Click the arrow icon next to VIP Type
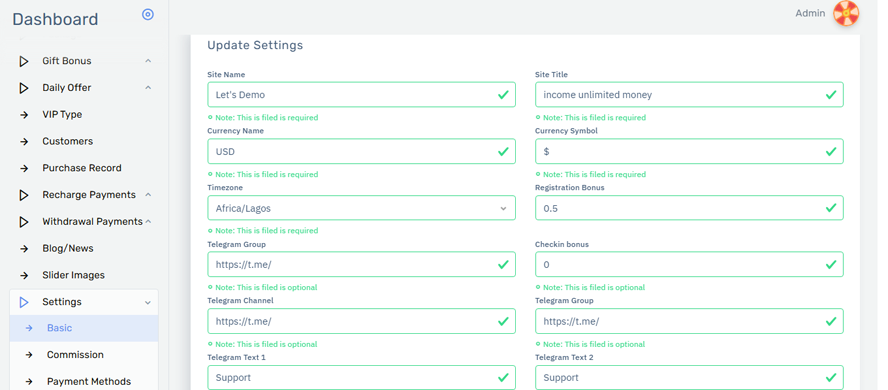The image size is (888, 390). pos(24,115)
